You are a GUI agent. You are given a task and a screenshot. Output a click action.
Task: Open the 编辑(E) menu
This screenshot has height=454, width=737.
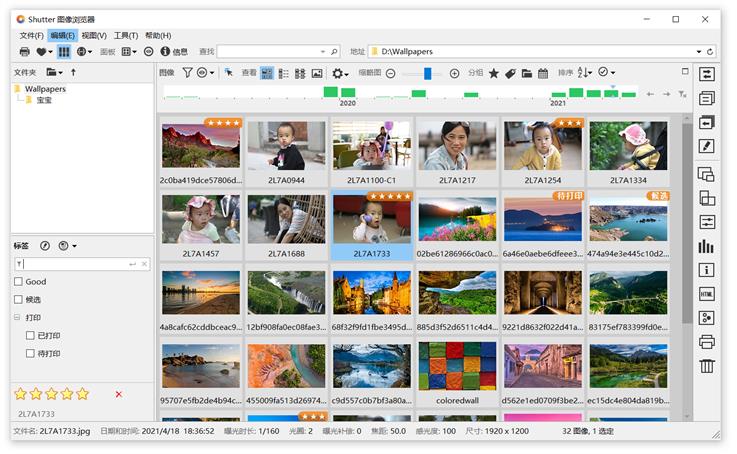pos(62,35)
